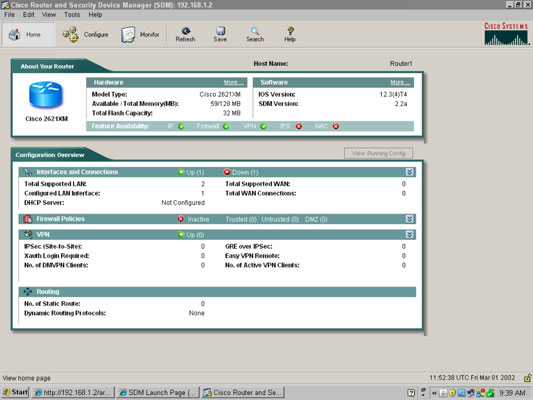Image resolution: width=533 pixels, height=400 pixels.
Task: Open Help from the toolbar
Action: coord(290,34)
